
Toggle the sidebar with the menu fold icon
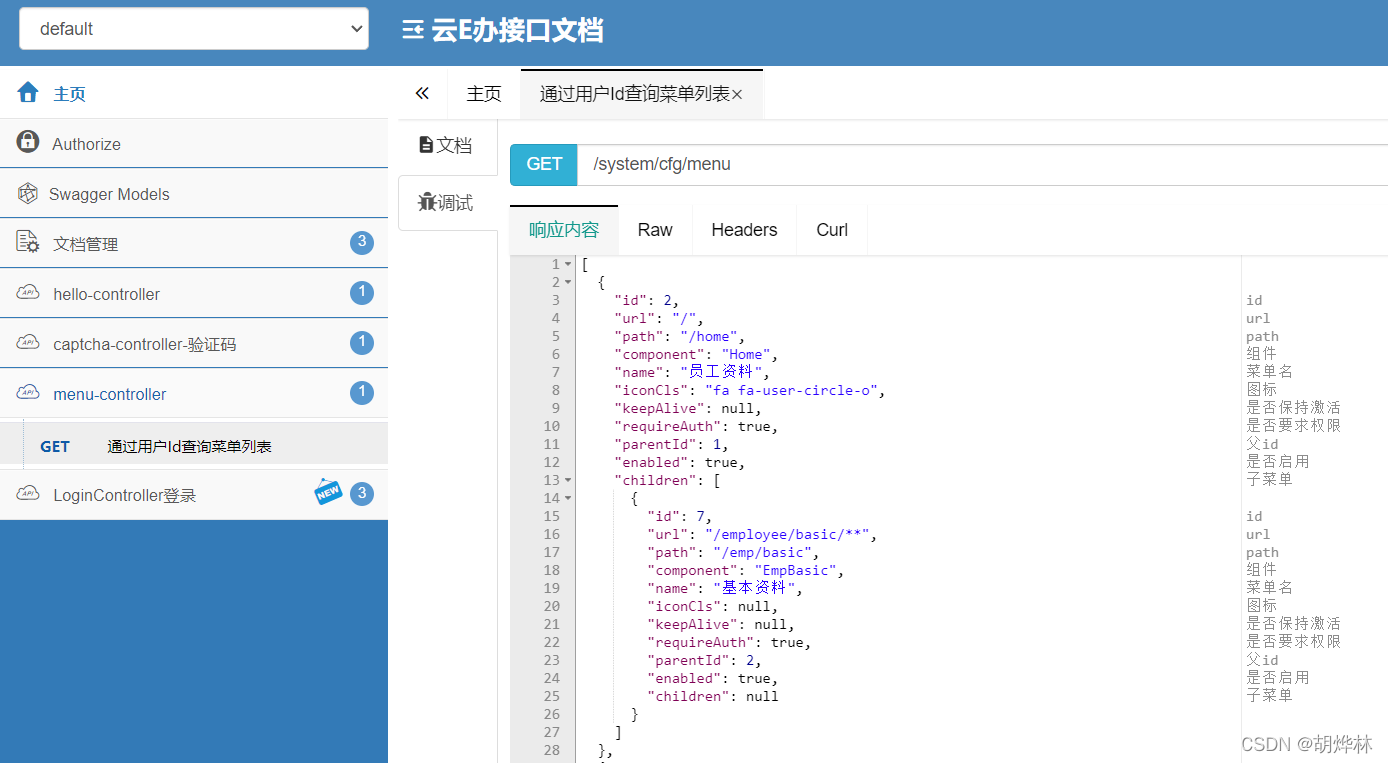[412, 31]
